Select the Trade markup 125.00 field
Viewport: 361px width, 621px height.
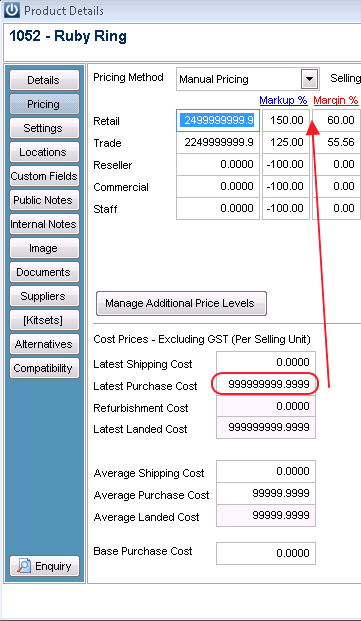pos(286,143)
